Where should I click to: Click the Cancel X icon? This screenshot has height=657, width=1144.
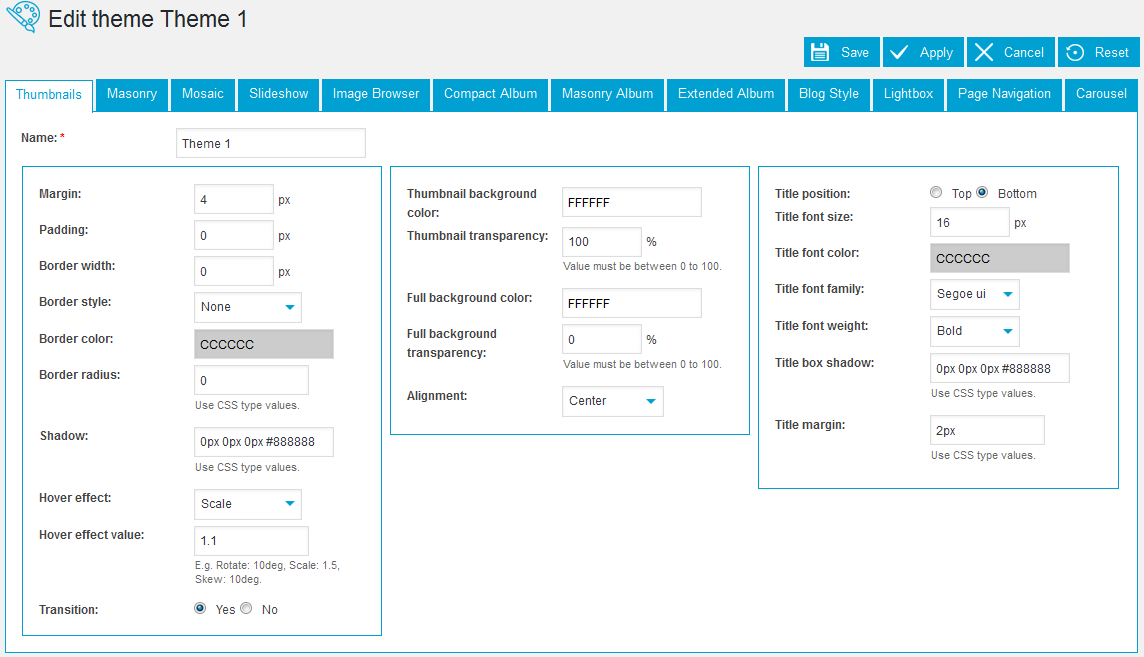pyautogui.click(x=984, y=52)
